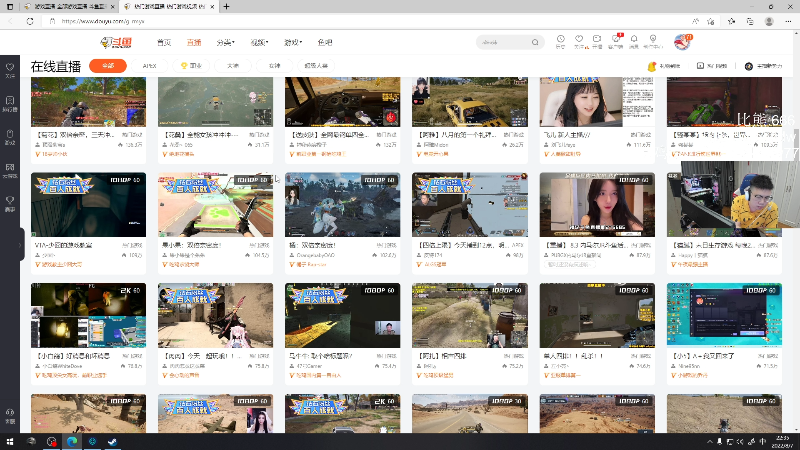800x450 pixels.
Task: Switch to the first browser tab
Action: (69, 7)
